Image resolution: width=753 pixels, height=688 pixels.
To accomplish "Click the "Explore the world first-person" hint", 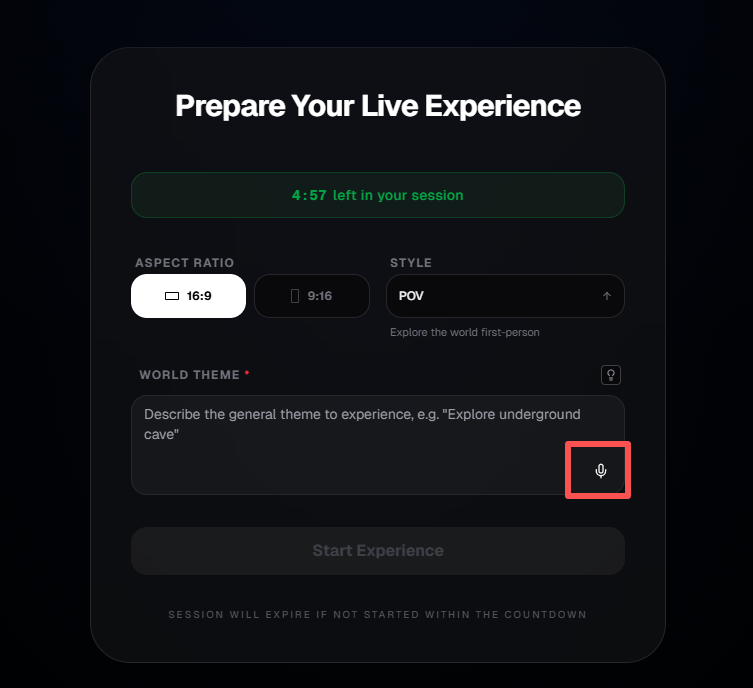I will click(x=465, y=332).
